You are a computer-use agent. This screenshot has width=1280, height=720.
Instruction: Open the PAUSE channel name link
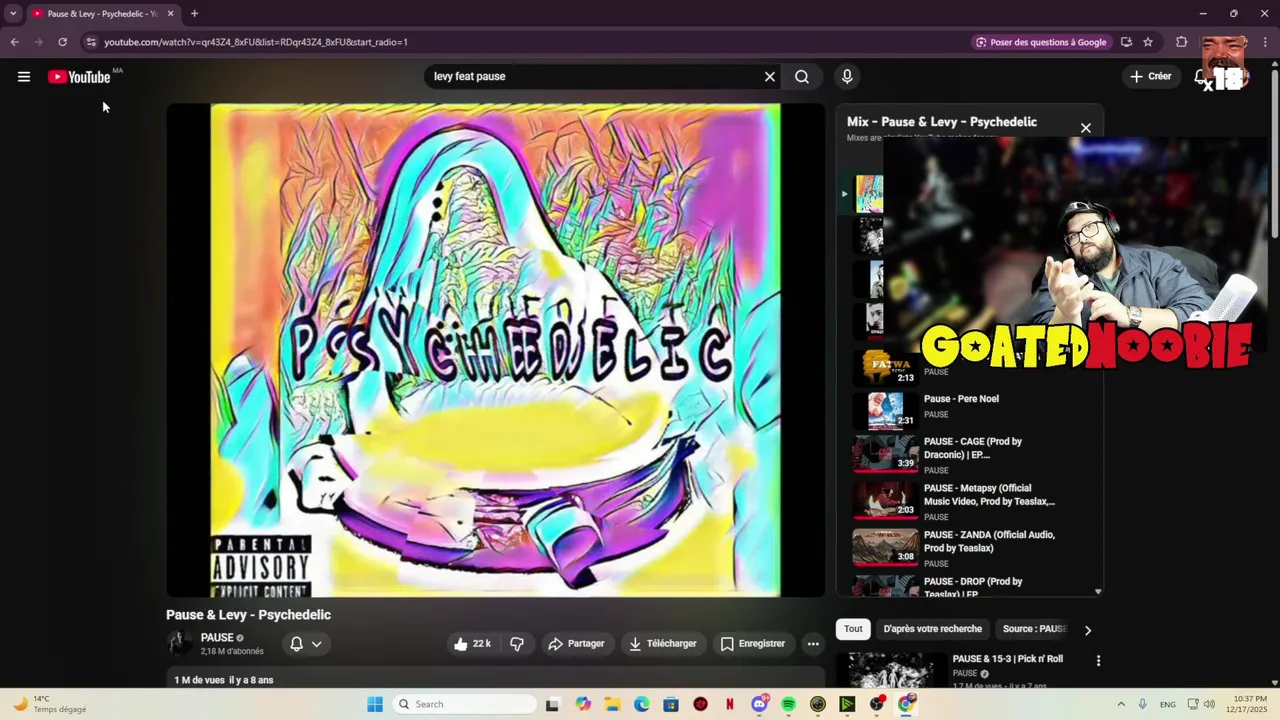pos(217,637)
